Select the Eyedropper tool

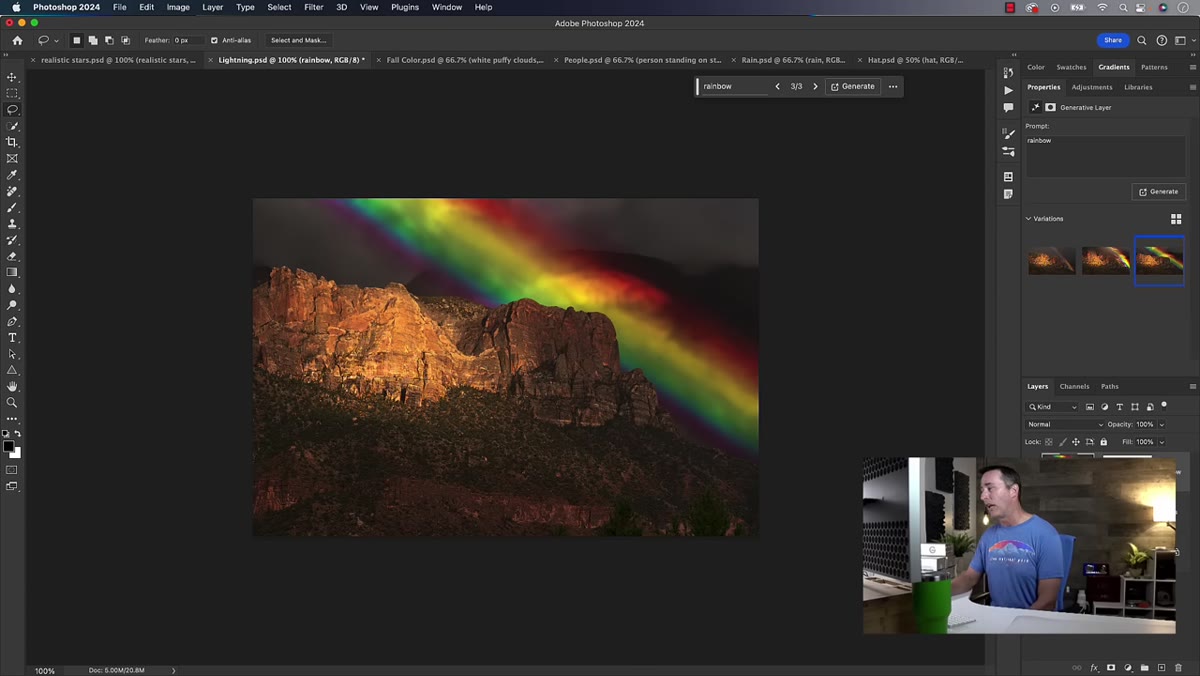[x=12, y=175]
